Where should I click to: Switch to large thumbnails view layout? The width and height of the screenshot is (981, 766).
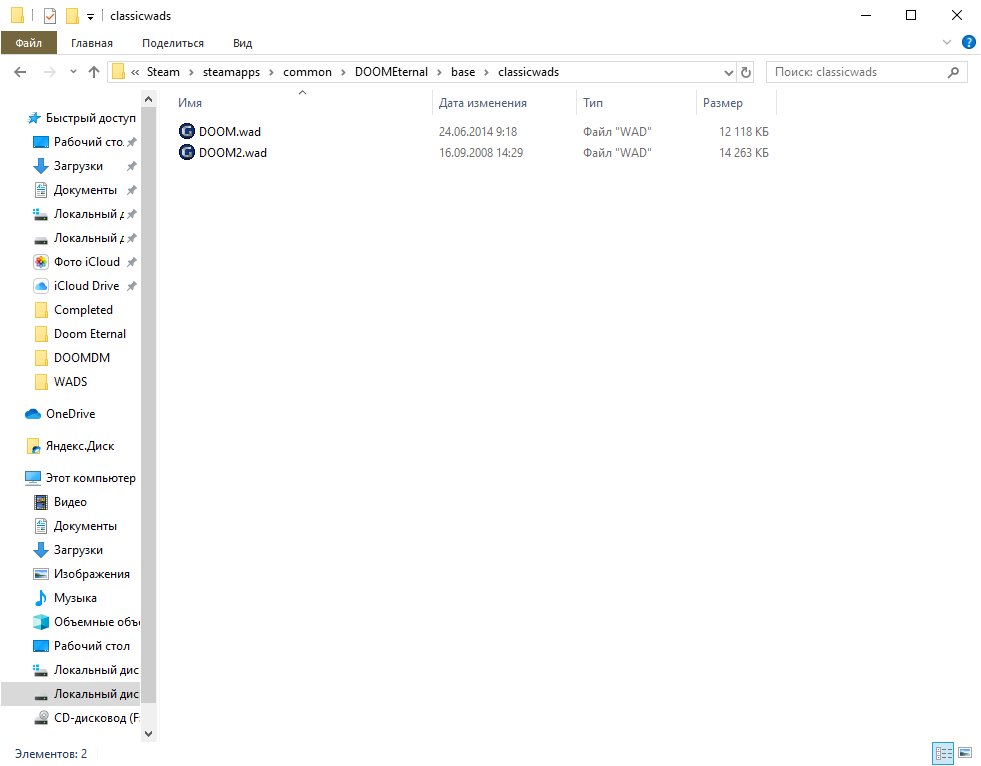965,753
